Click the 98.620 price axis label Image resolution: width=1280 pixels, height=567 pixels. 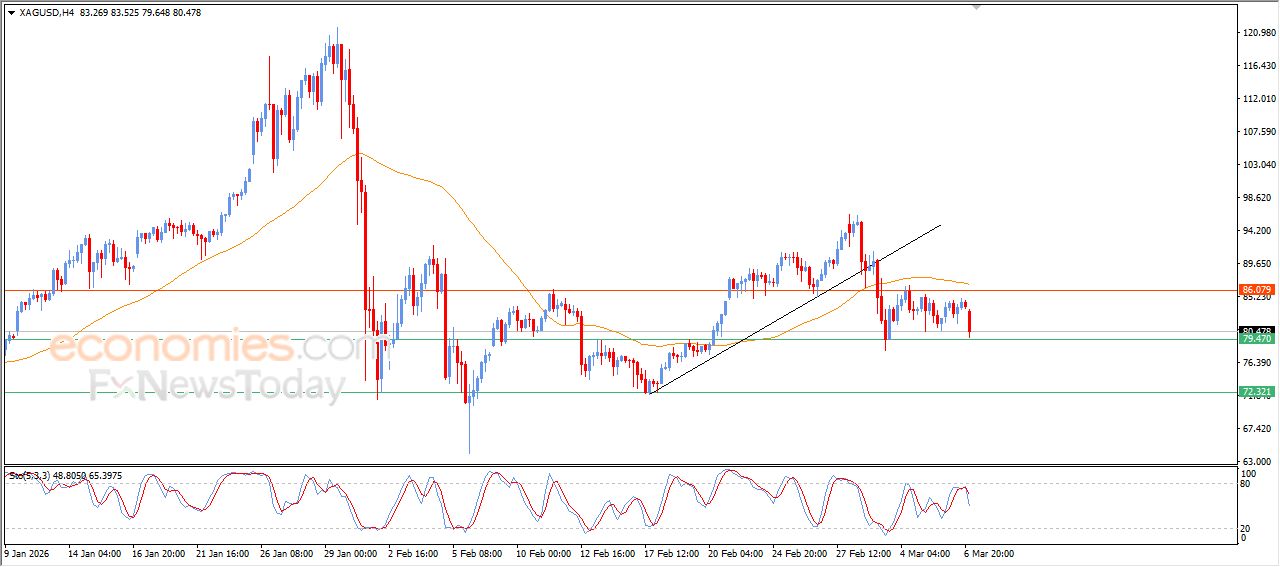tap(1257, 198)
